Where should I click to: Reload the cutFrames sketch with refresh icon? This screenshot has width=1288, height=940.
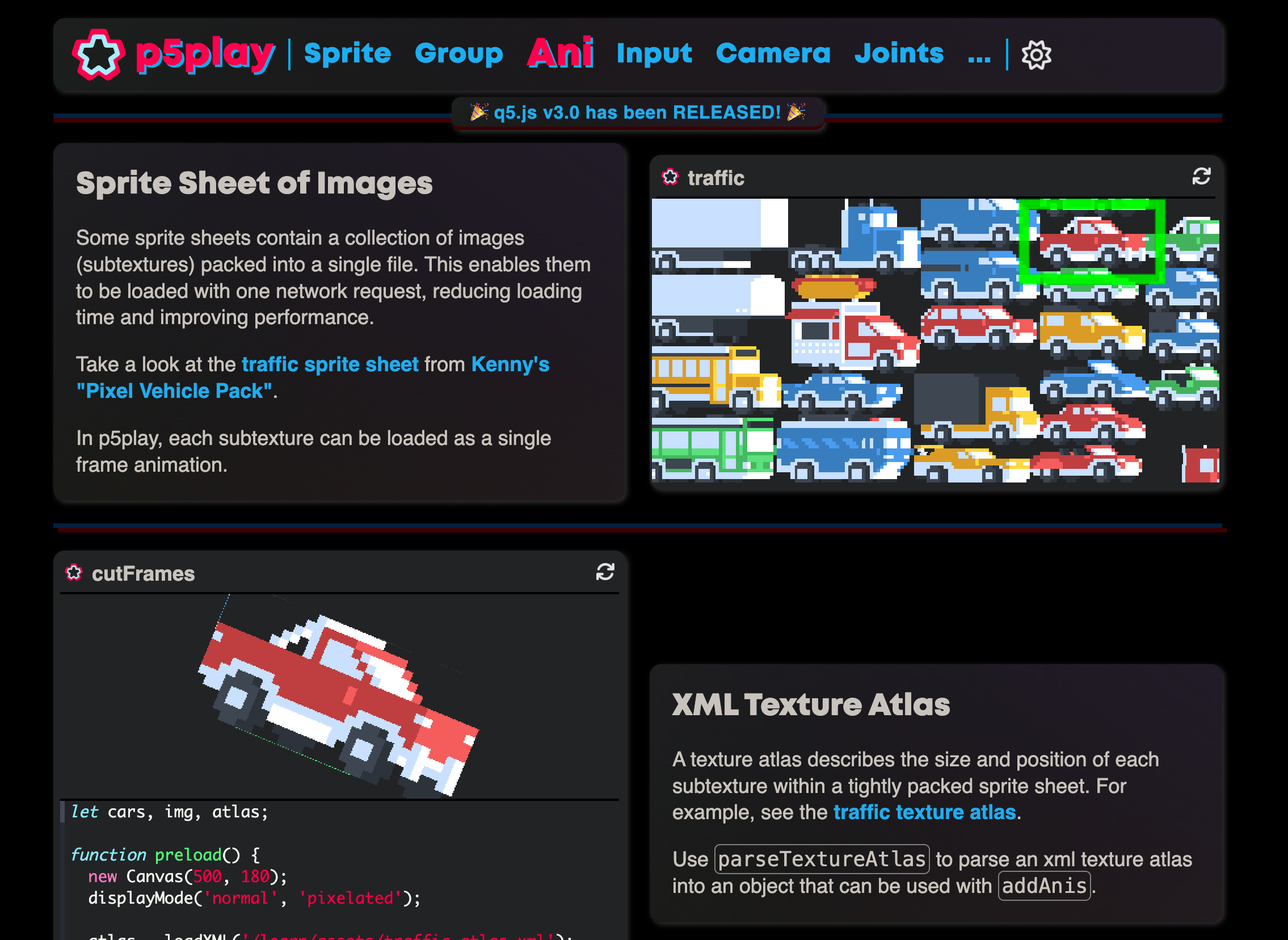pos(604,572)
